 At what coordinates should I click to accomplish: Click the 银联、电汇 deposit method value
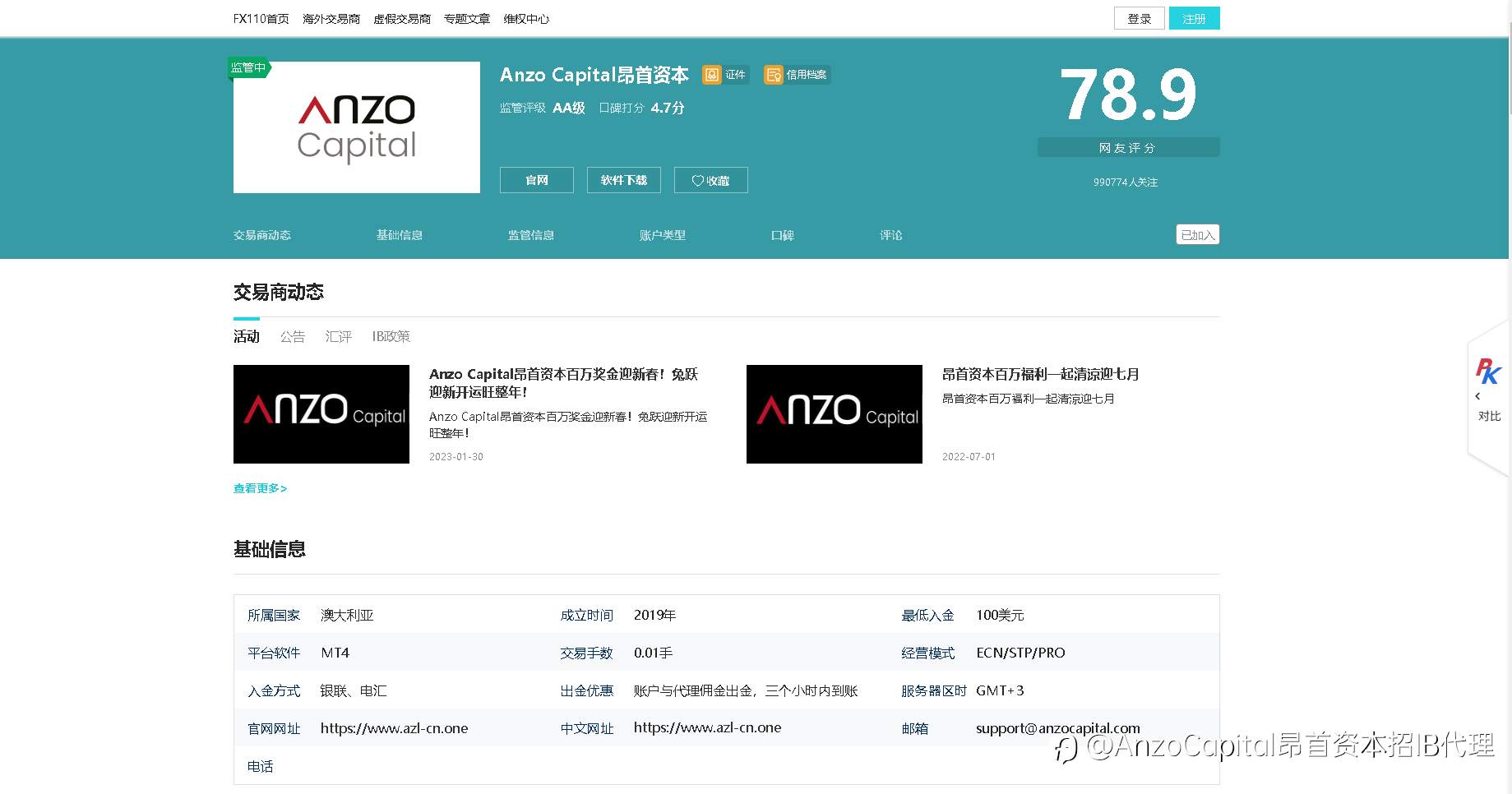click(354, 690)
